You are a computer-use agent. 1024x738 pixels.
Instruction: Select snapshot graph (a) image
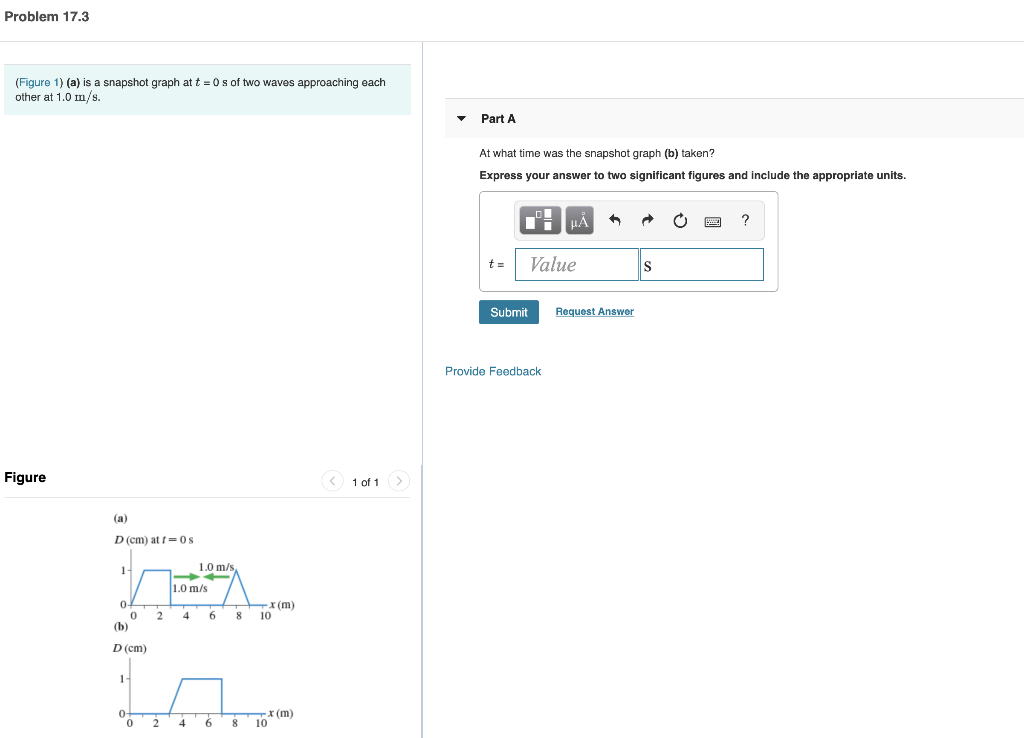pyautogui.click(x=200, y=580)
